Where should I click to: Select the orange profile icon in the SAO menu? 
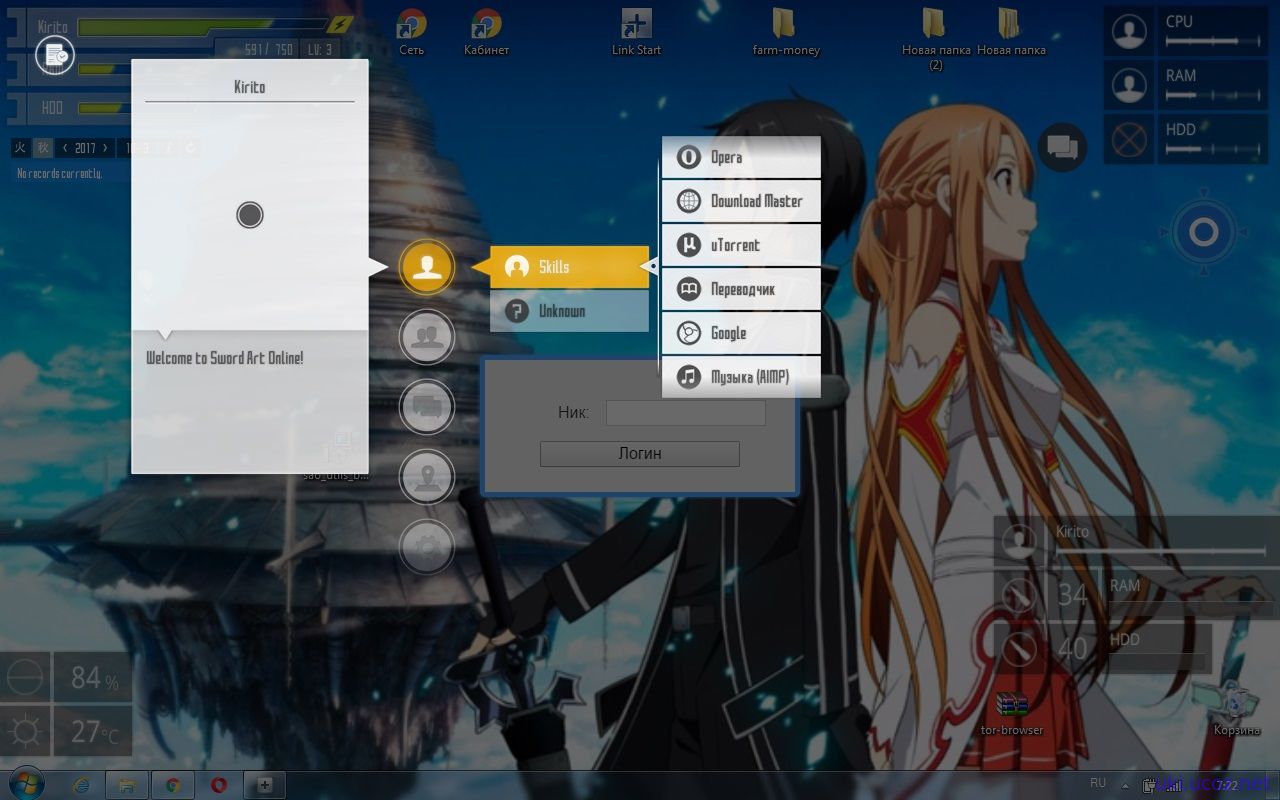click(427, 267)
